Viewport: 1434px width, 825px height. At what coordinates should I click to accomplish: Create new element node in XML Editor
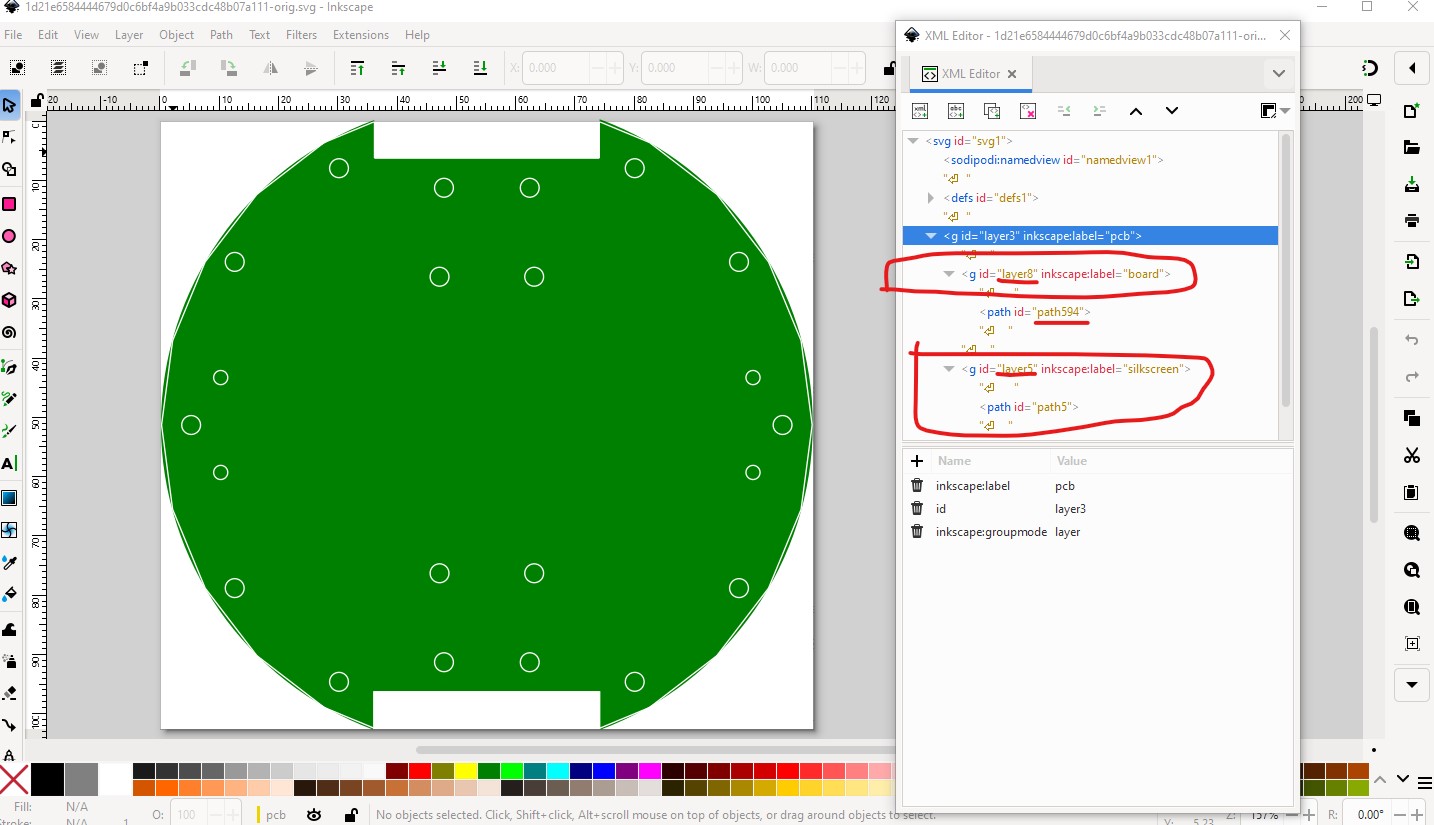[920, 111]
